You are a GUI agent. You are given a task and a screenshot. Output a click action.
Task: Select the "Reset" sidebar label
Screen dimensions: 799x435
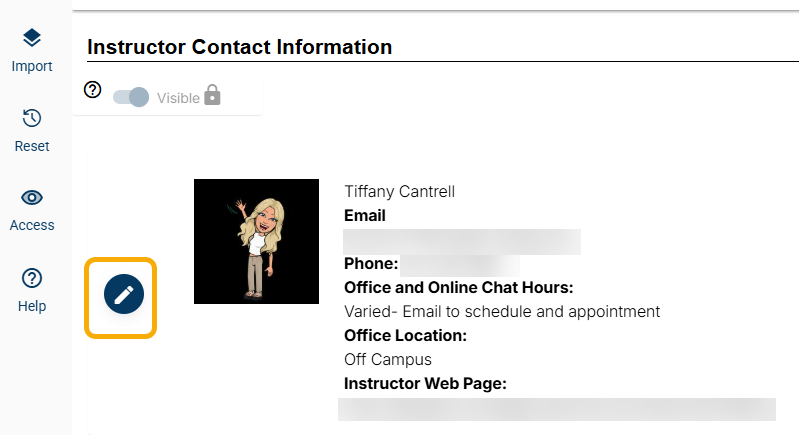(x=32, y=146)
